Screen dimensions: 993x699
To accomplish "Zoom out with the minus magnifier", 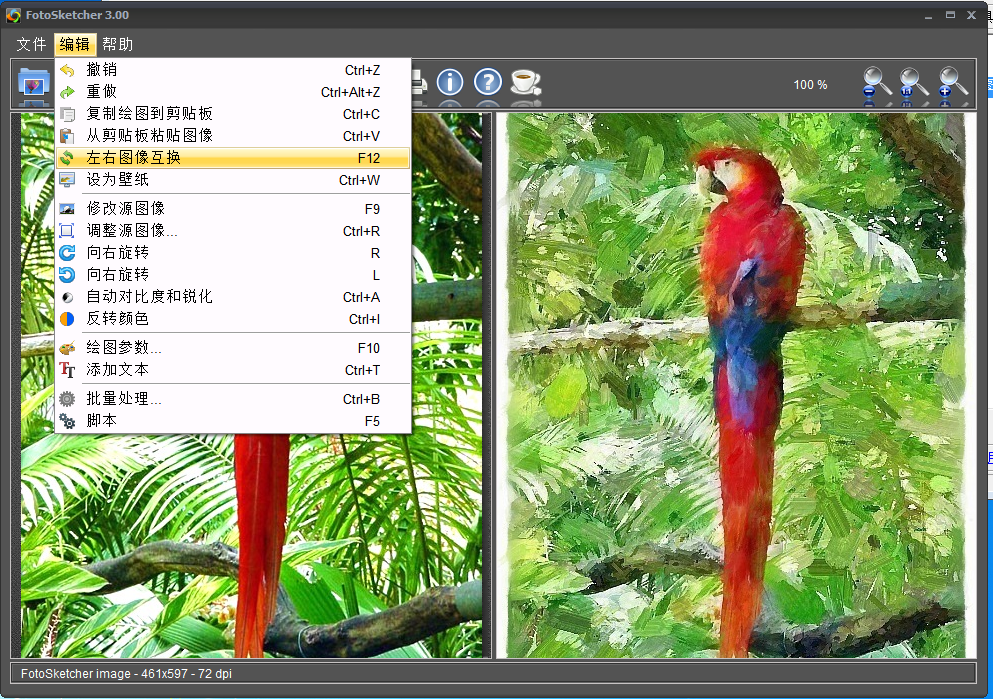I will [877, 85].
